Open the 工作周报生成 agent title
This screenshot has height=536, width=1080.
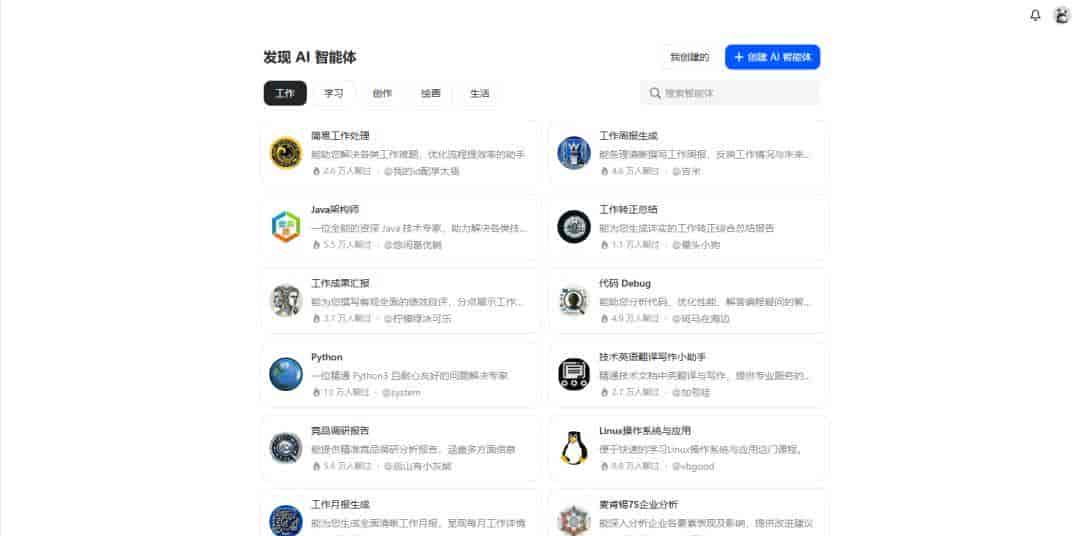click(x=628, y=135)
